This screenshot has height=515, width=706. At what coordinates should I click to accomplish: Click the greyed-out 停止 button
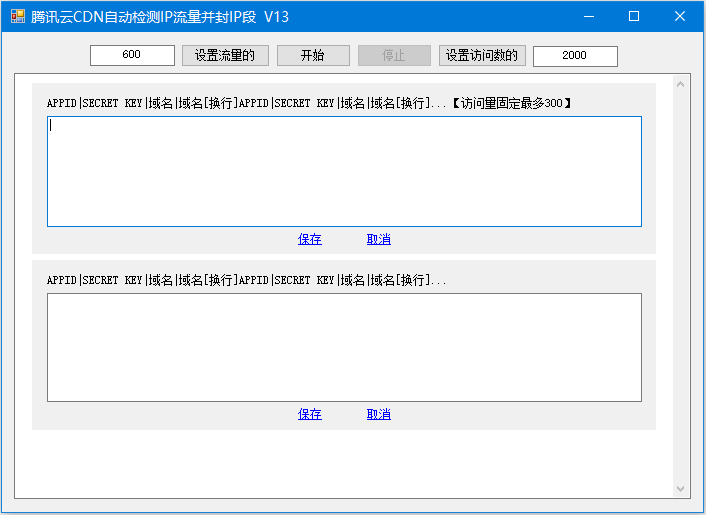[394, 56]
